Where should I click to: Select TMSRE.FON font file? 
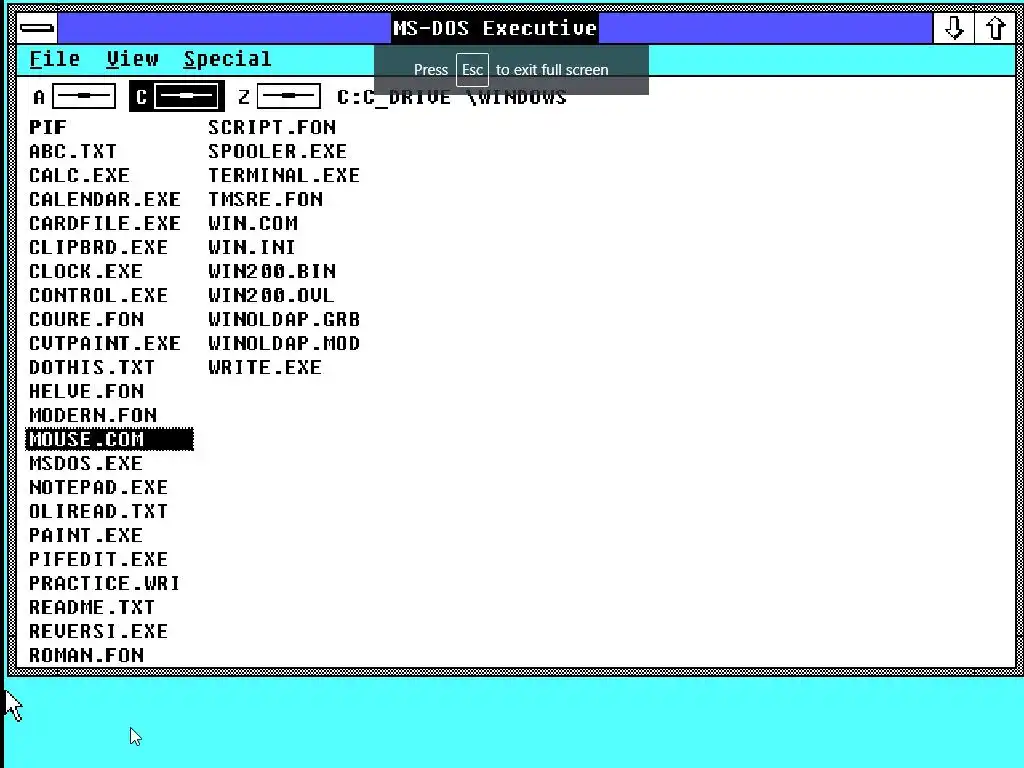point(265,199)
